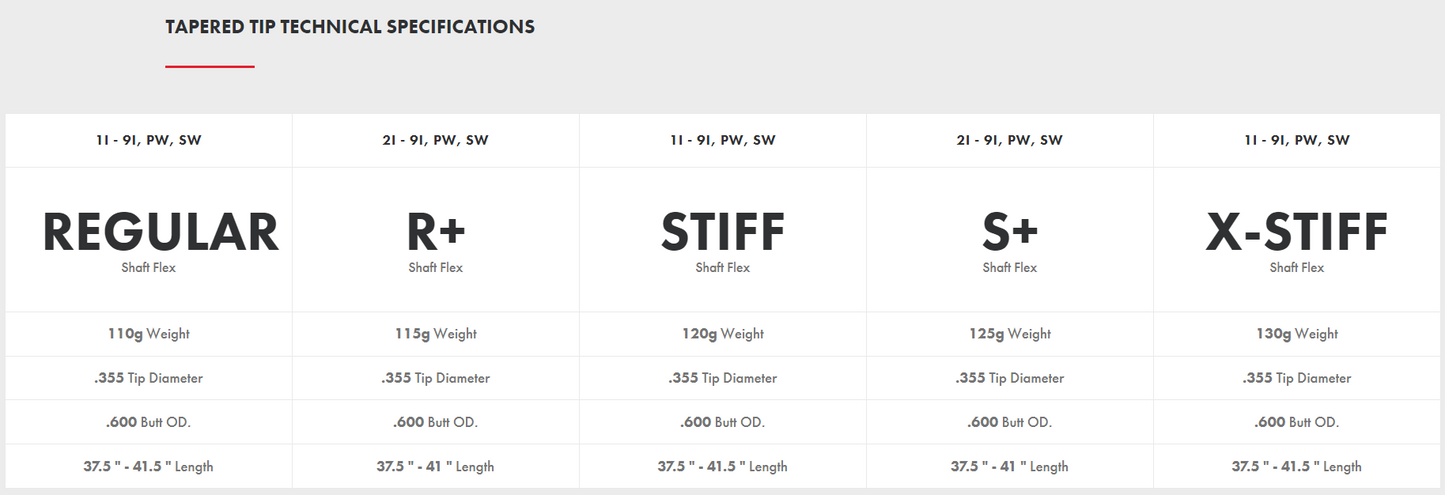
Task: Click the iron range above R+ flex
Action: tap(436, 140)
